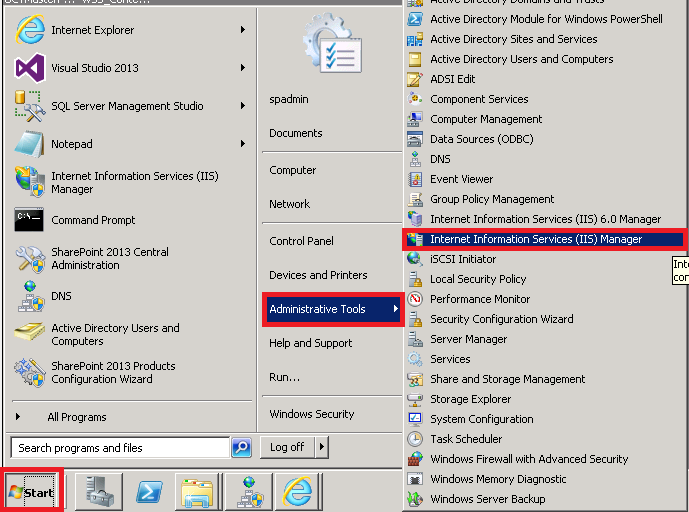This screenshot has height=512, width=689.
Task: Select System Configuration
Action: (x=482, y=419)
